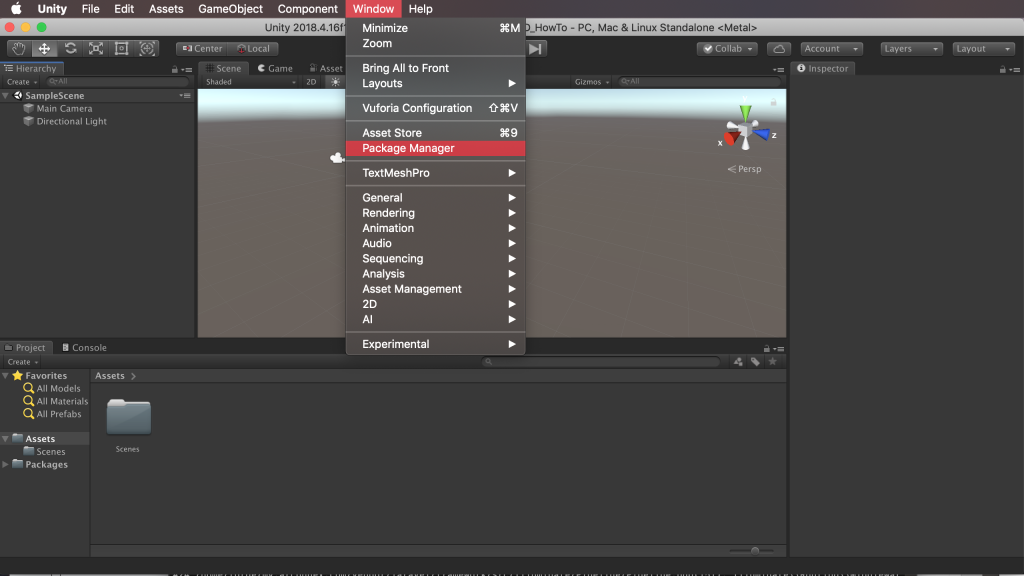
Task: Open the Layouts submenu
Action: point(436,84)
